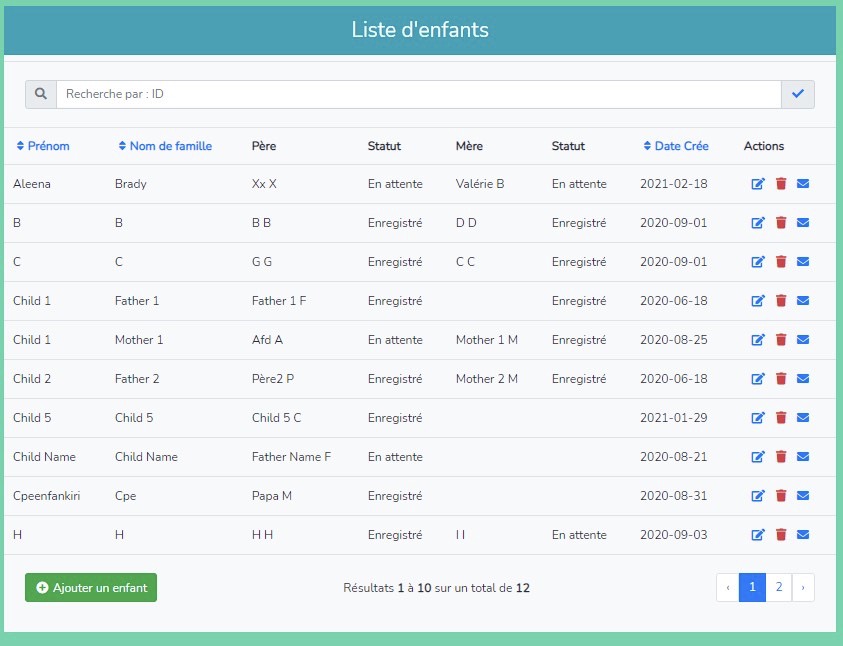
Task: Delete the Child 2 Father 2 row
Action: [781, 379]
